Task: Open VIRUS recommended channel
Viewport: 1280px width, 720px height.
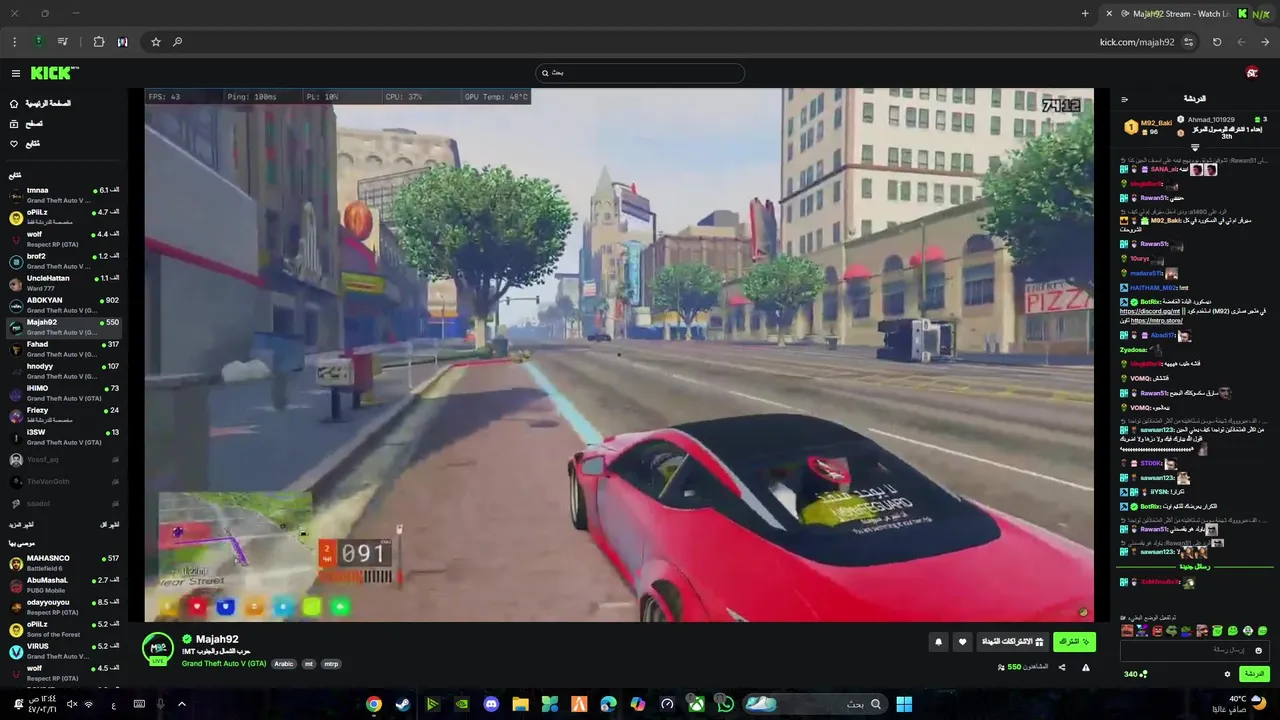Action: point(64,651)
